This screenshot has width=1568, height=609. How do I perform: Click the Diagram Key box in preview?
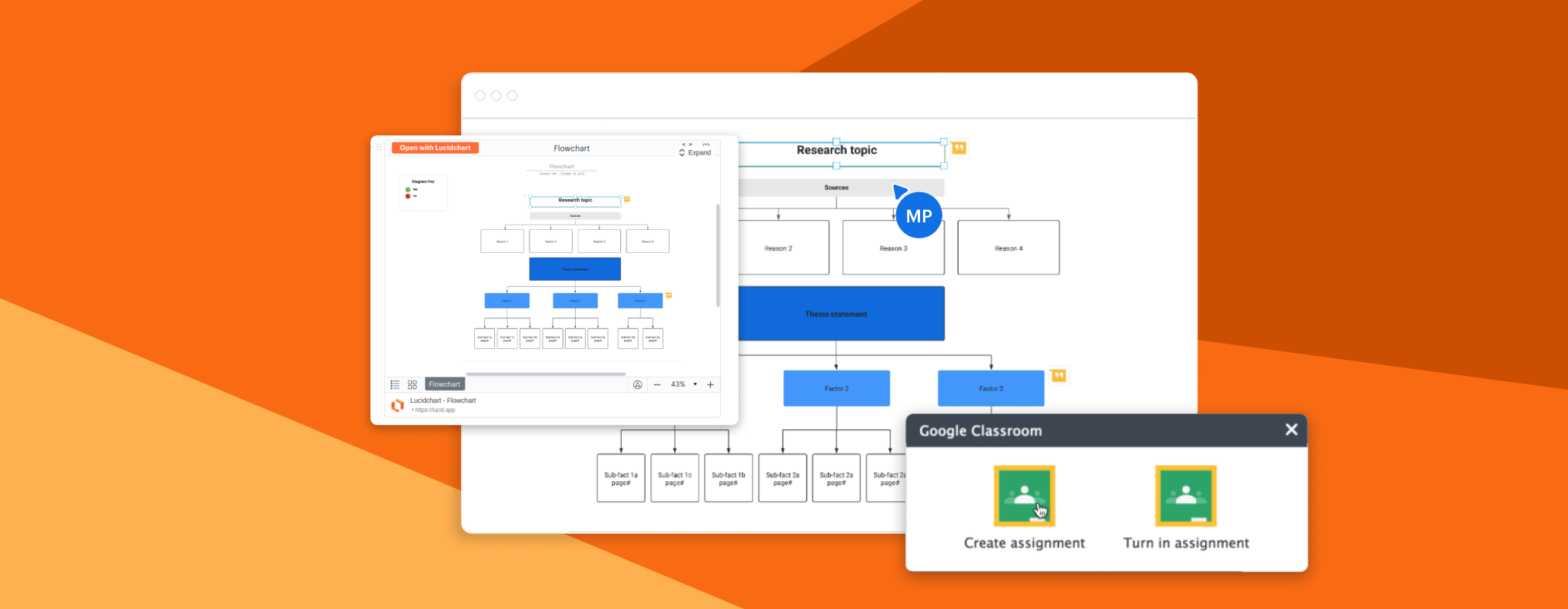click(x=423, y=192)
